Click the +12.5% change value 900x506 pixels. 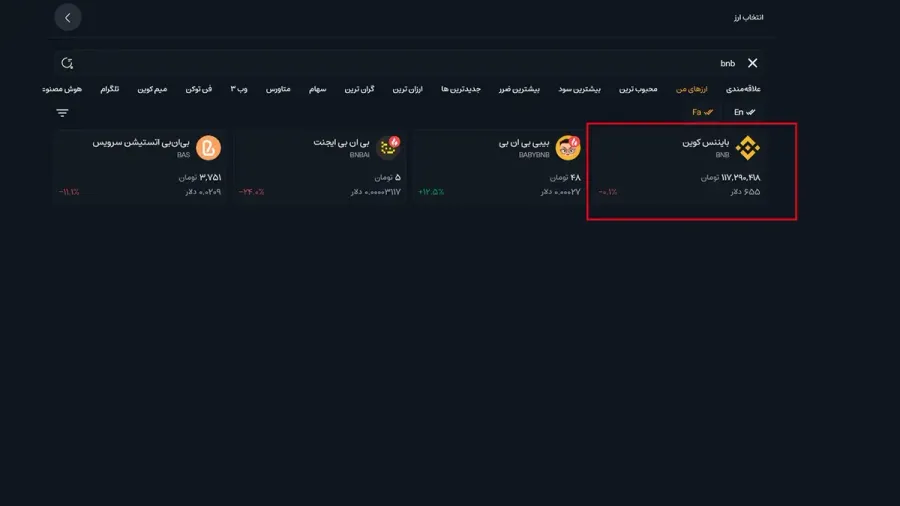coord(431,192)
